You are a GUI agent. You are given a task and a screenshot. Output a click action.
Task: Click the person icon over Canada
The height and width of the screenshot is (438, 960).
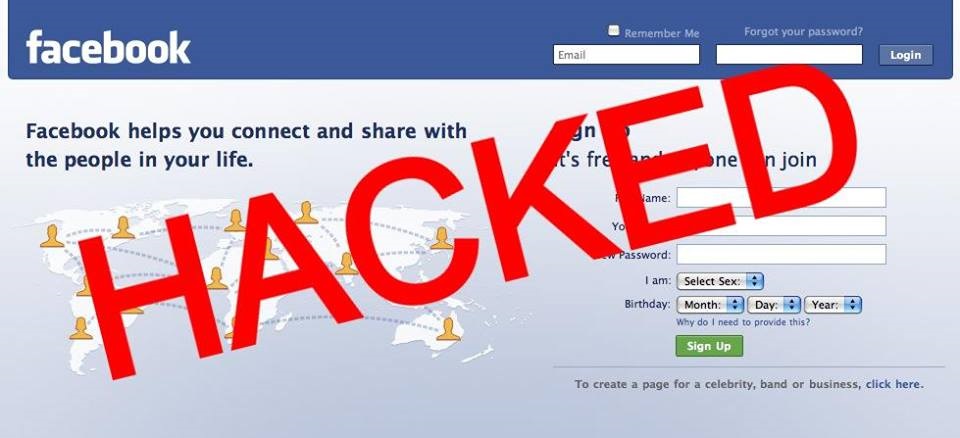[x=123, y=227]
